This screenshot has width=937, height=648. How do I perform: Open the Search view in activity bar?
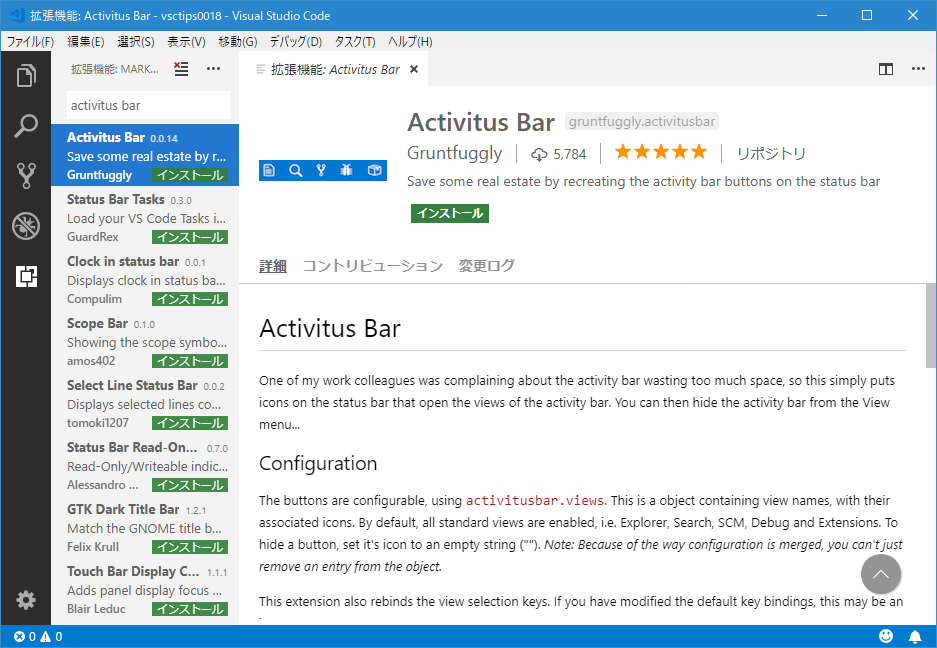[26, 126]
